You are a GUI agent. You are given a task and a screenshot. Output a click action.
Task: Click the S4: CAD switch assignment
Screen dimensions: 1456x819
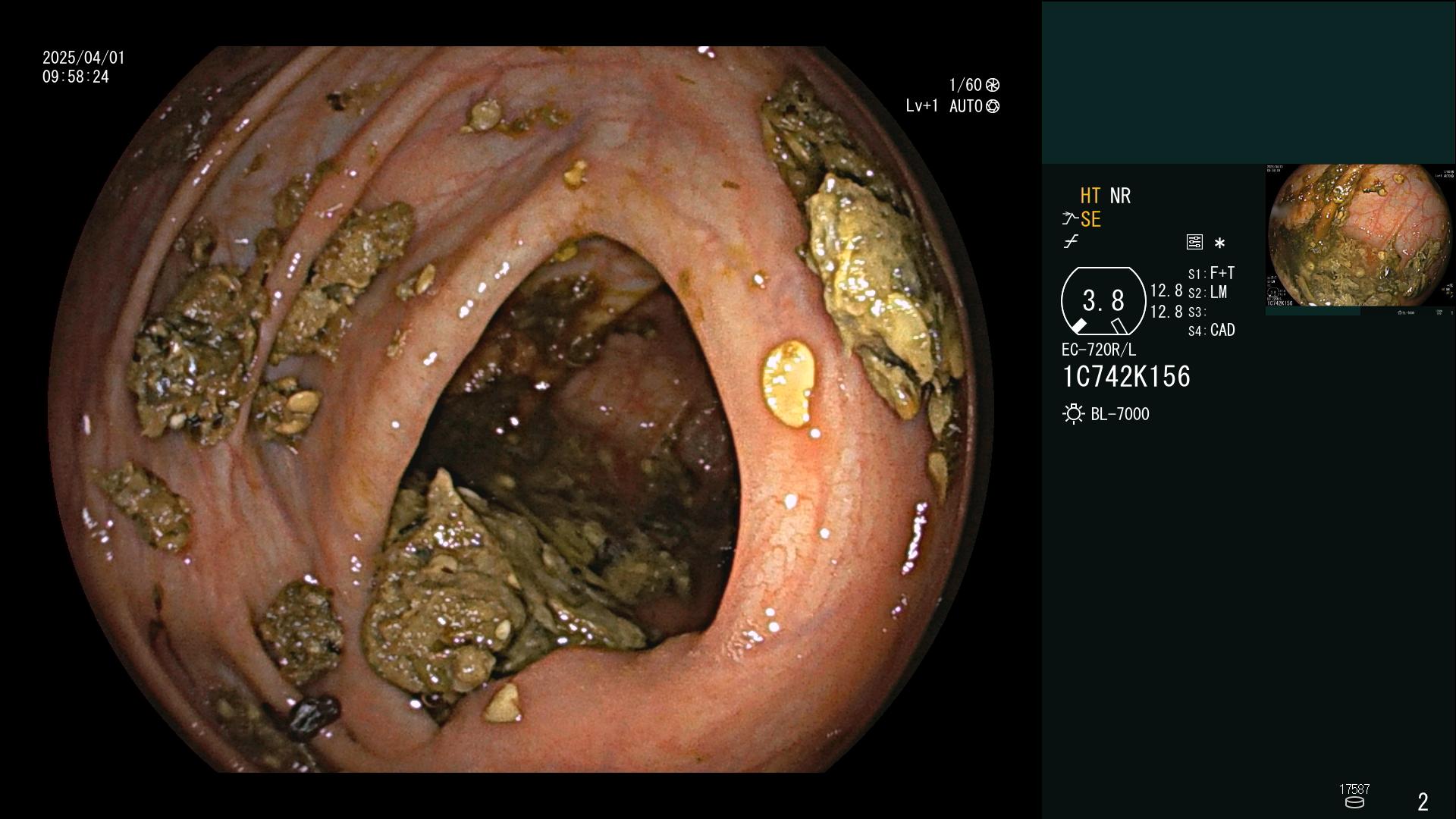pos(1211,331)
